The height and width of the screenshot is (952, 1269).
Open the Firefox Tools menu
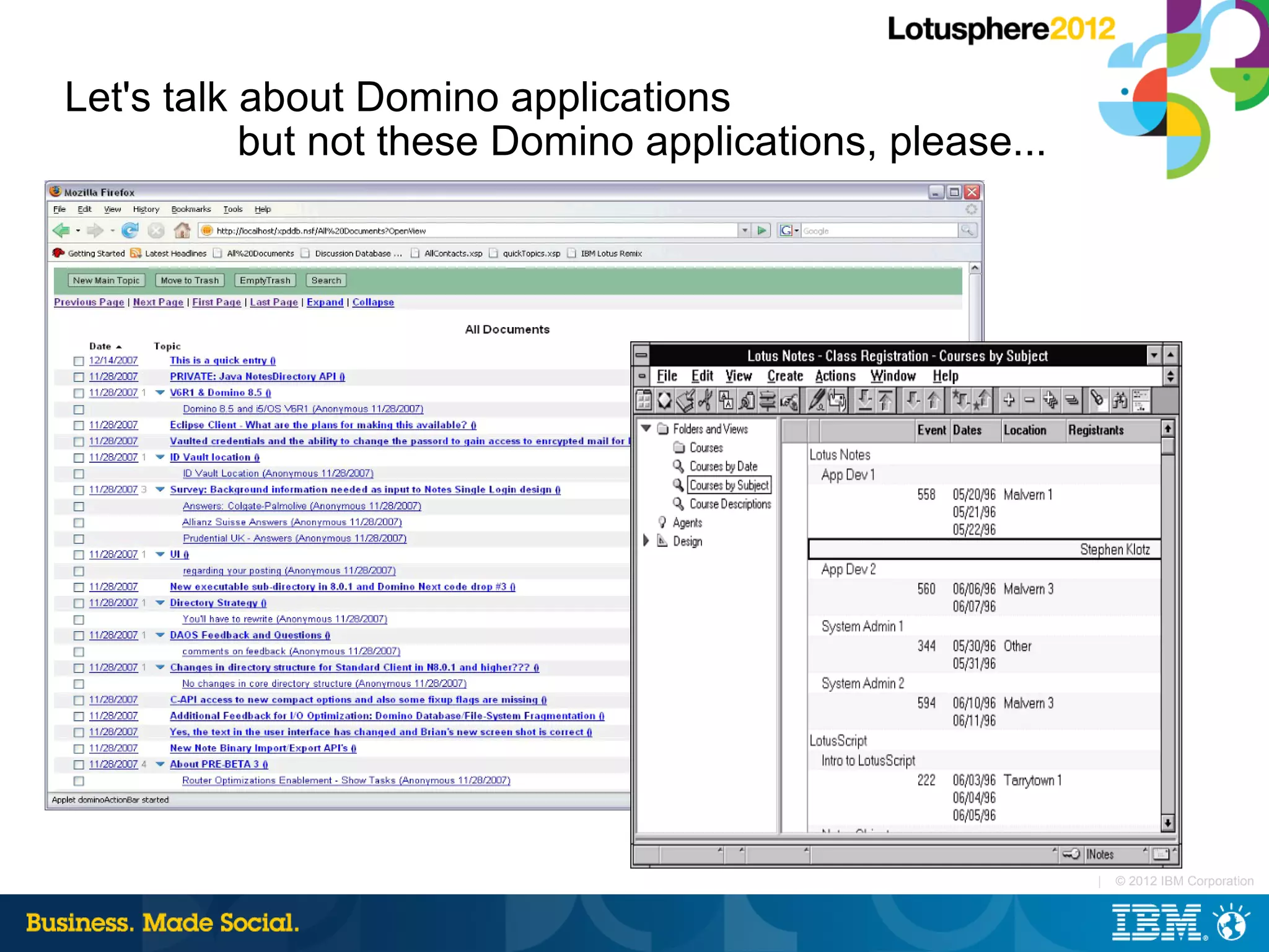pos(232,209)
